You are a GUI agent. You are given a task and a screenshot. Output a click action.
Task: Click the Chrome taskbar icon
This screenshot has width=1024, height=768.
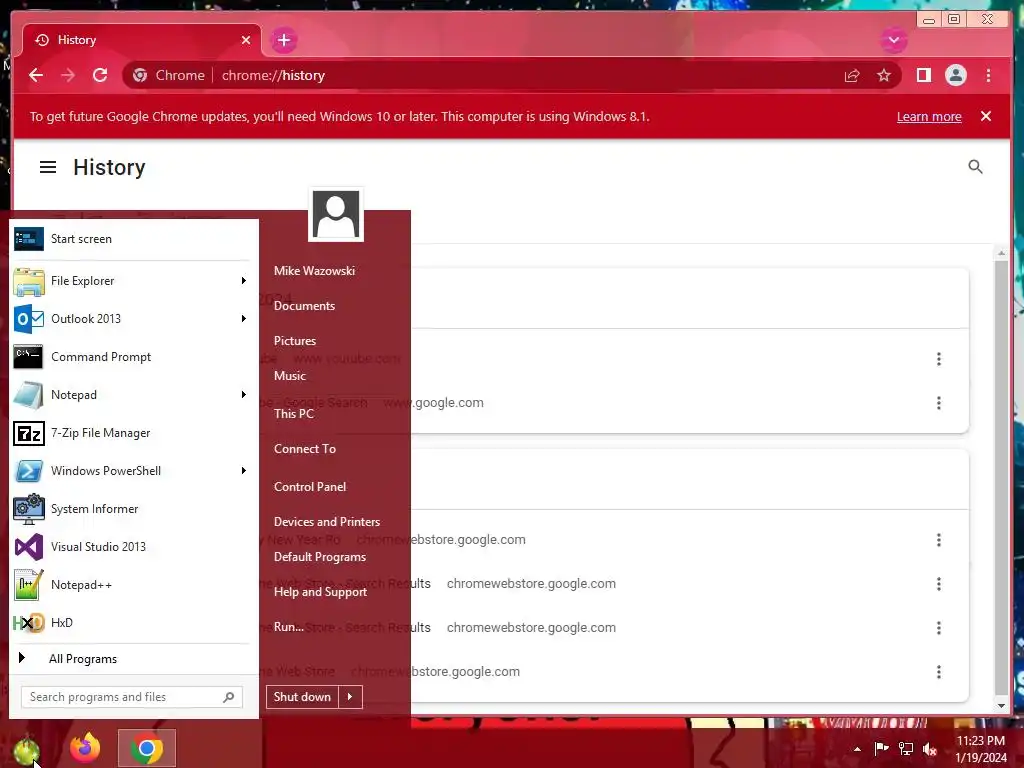coord(146,748)
